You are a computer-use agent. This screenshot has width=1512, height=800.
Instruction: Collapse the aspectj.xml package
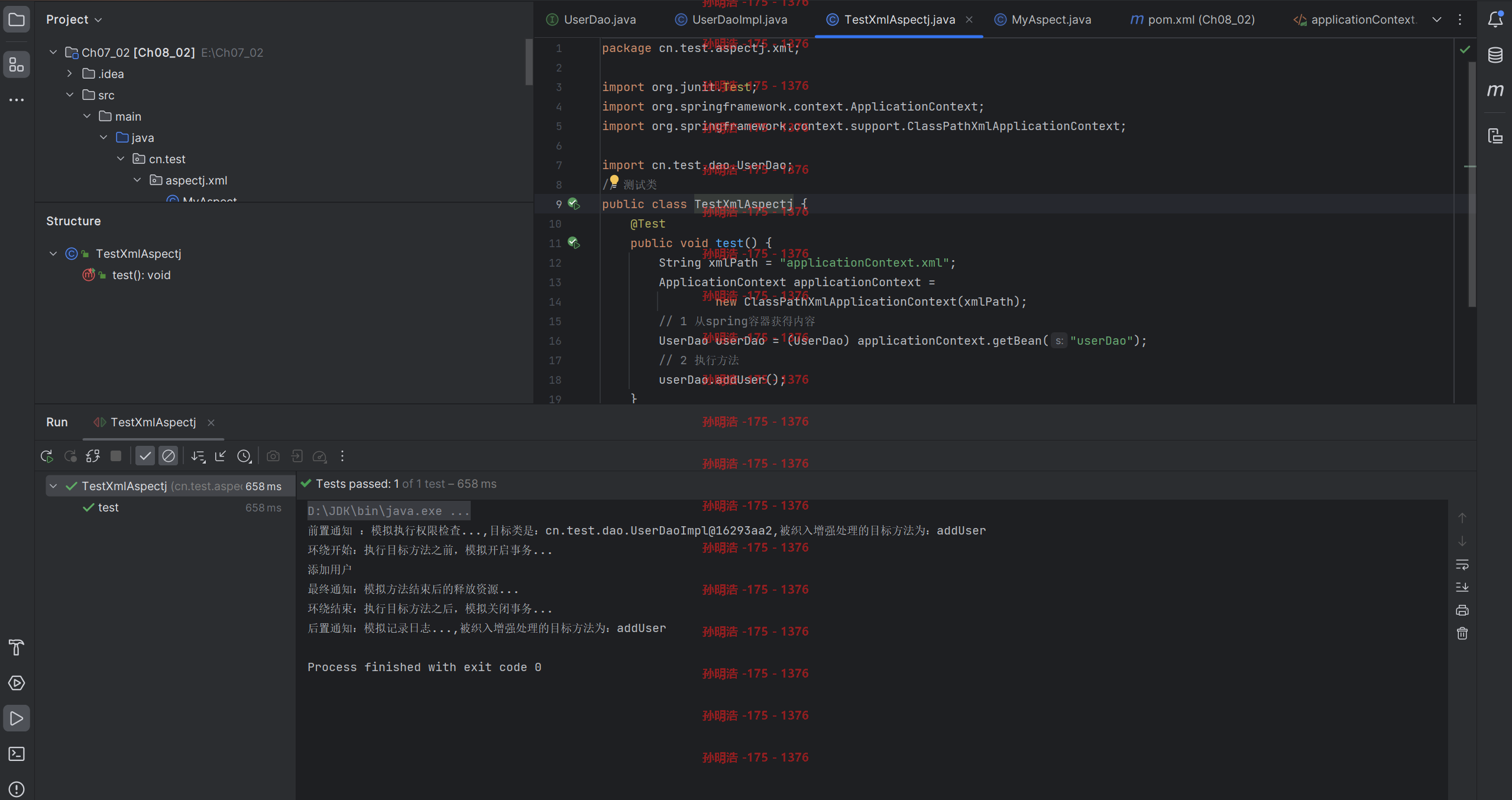[x=137, y=180]
